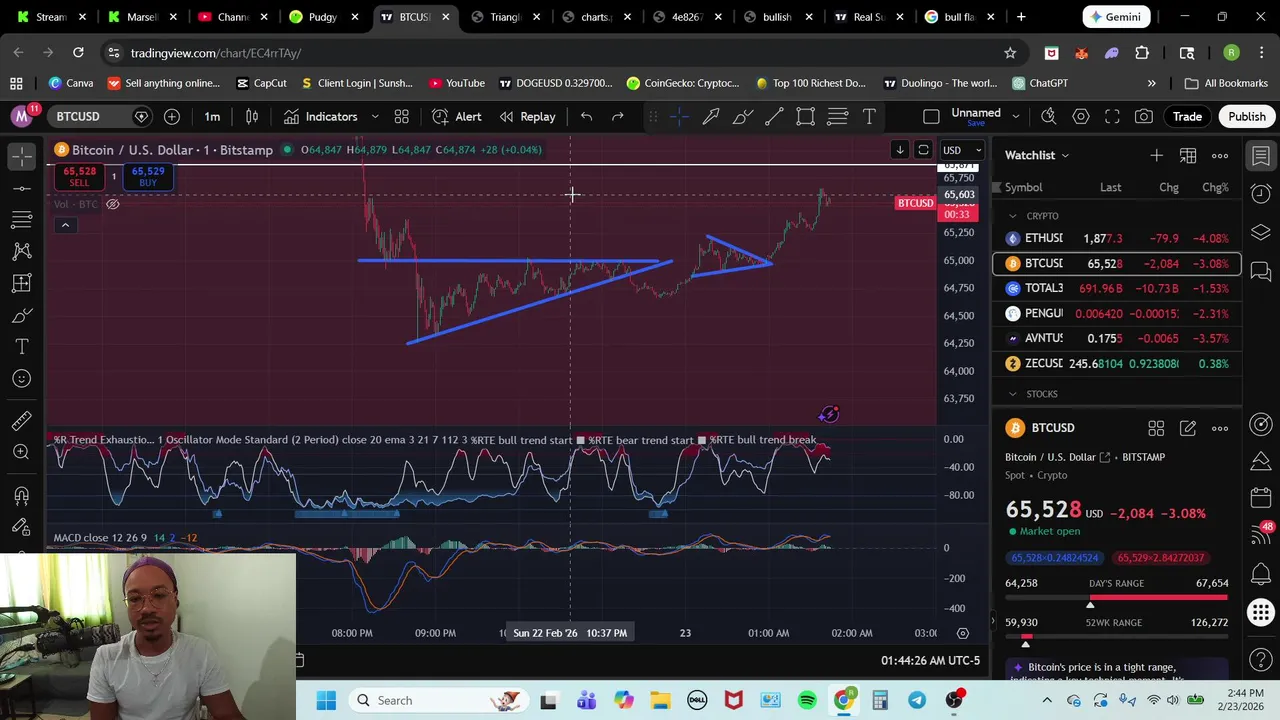The height and width of the screenshot is (720, 1280).
Task: Select the crosshair cursor tool in left sidebar
Action: click(21, 156)
